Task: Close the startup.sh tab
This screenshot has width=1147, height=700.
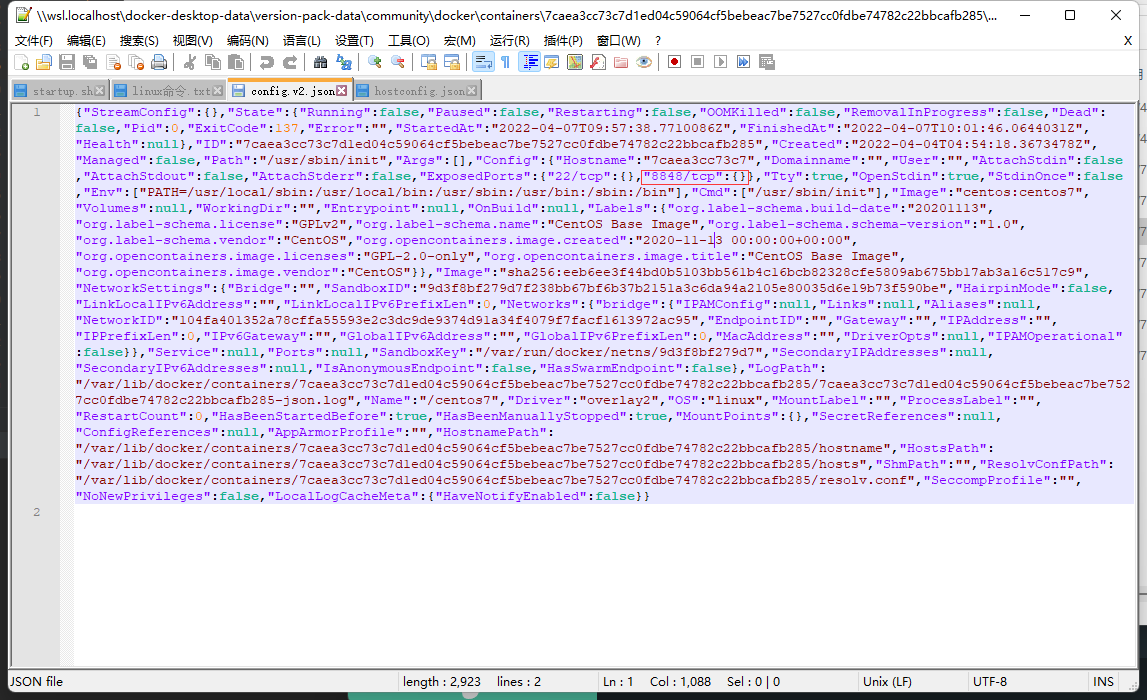Action: tap(99, 91)
